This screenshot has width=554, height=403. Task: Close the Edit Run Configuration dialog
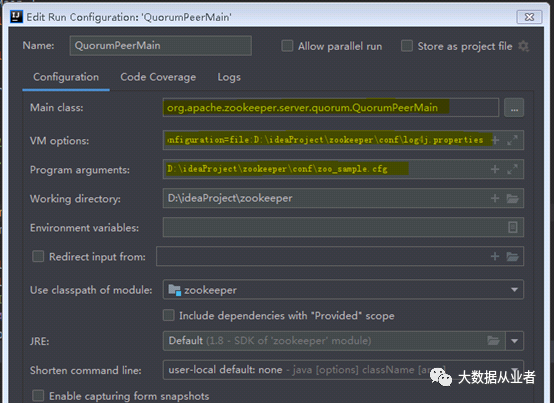(x=529, y=17)
